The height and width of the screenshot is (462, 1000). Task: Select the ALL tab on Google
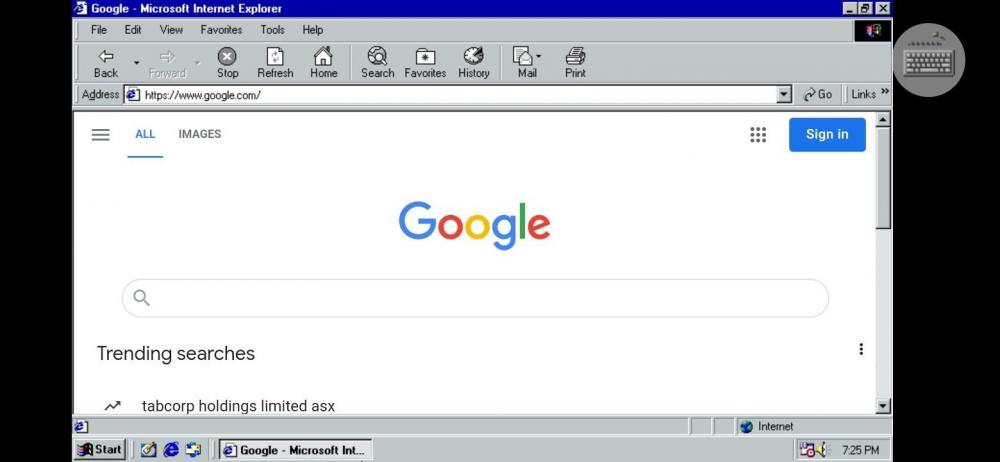pyautogui.click(x=145, y=134)
